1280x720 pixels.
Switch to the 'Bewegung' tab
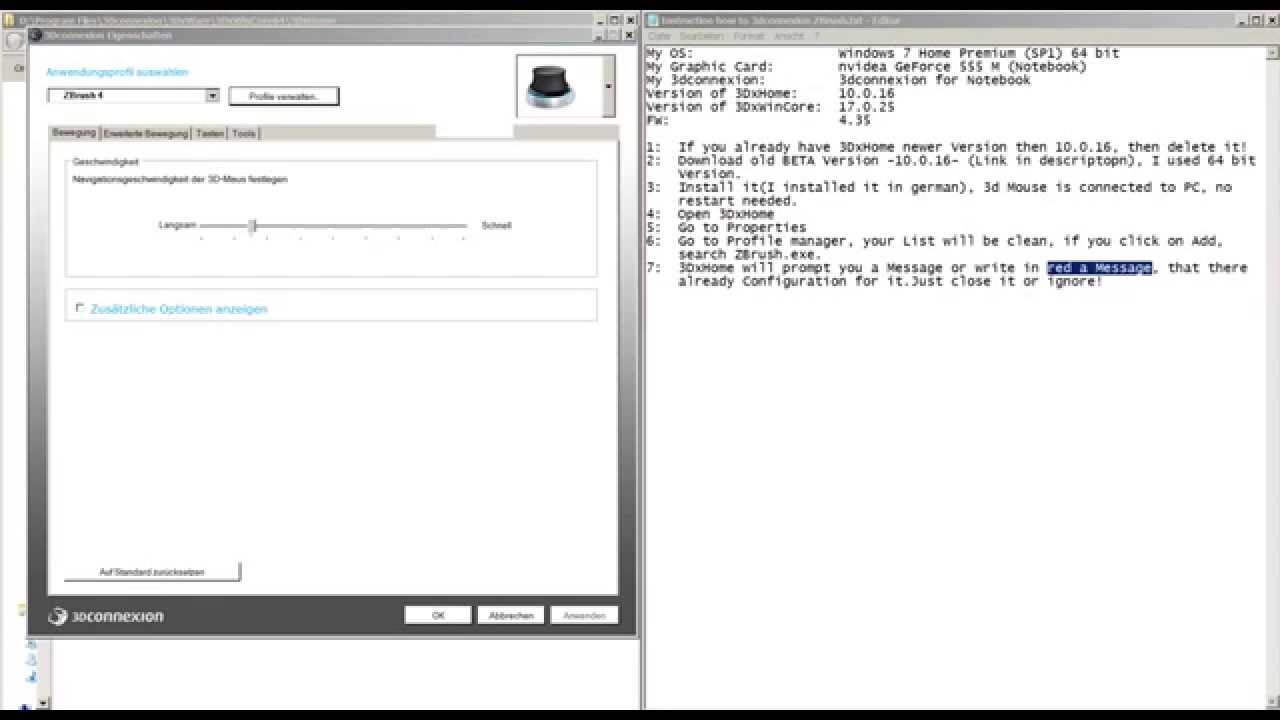(74, 132)
